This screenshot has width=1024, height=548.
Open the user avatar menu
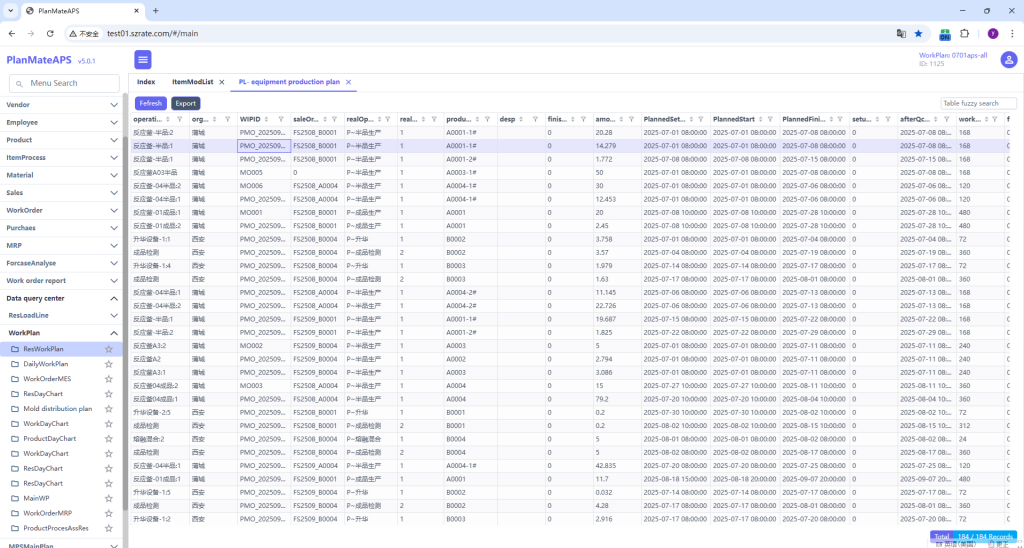tap(1009, 59)
